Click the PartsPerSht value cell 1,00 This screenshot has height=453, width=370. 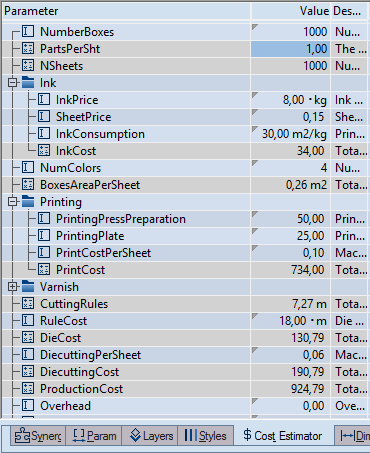tap(290, 49)
